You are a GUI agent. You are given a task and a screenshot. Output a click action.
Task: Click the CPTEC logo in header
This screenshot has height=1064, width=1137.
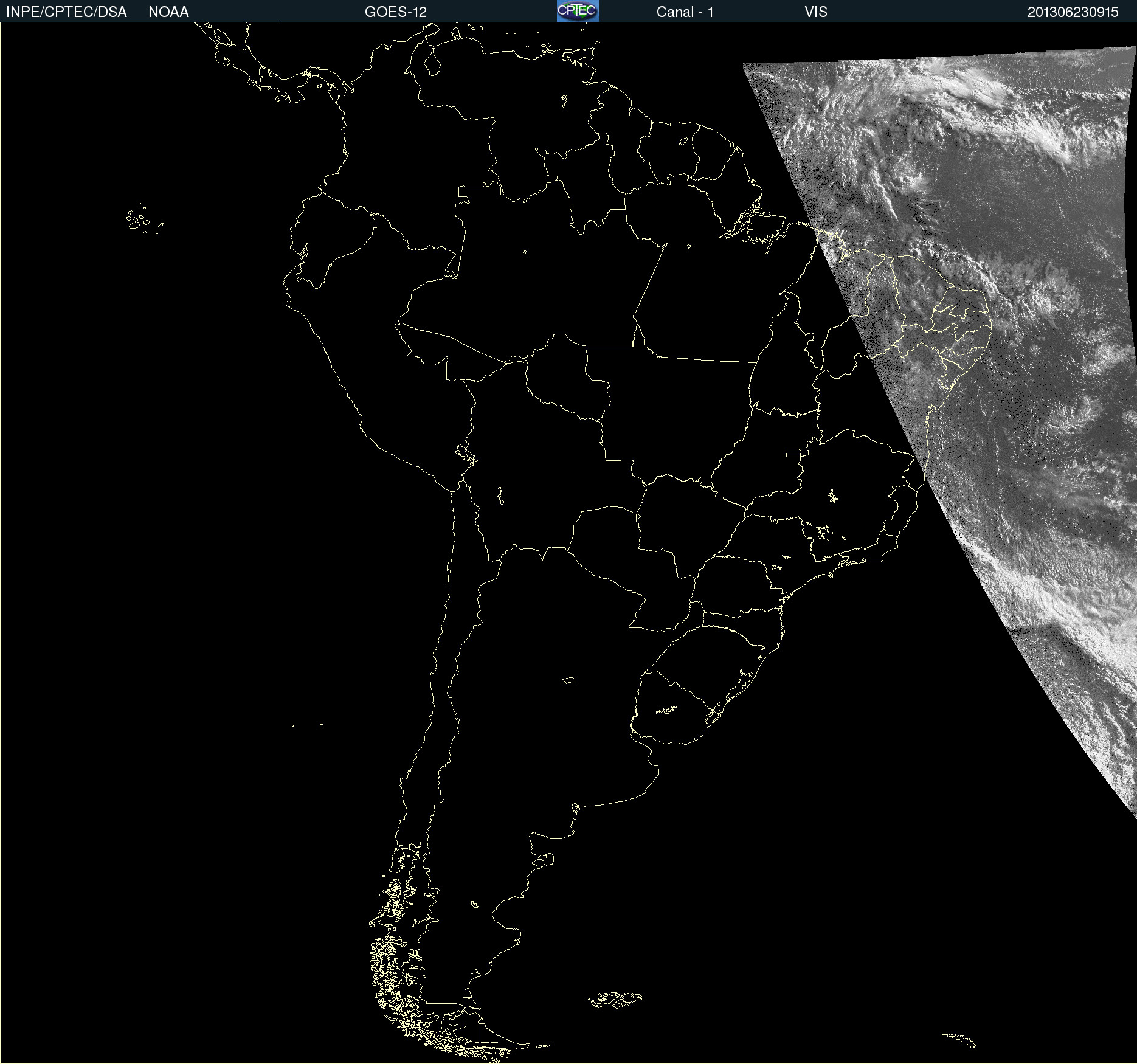pyautogui.click(x=578, y=11)
